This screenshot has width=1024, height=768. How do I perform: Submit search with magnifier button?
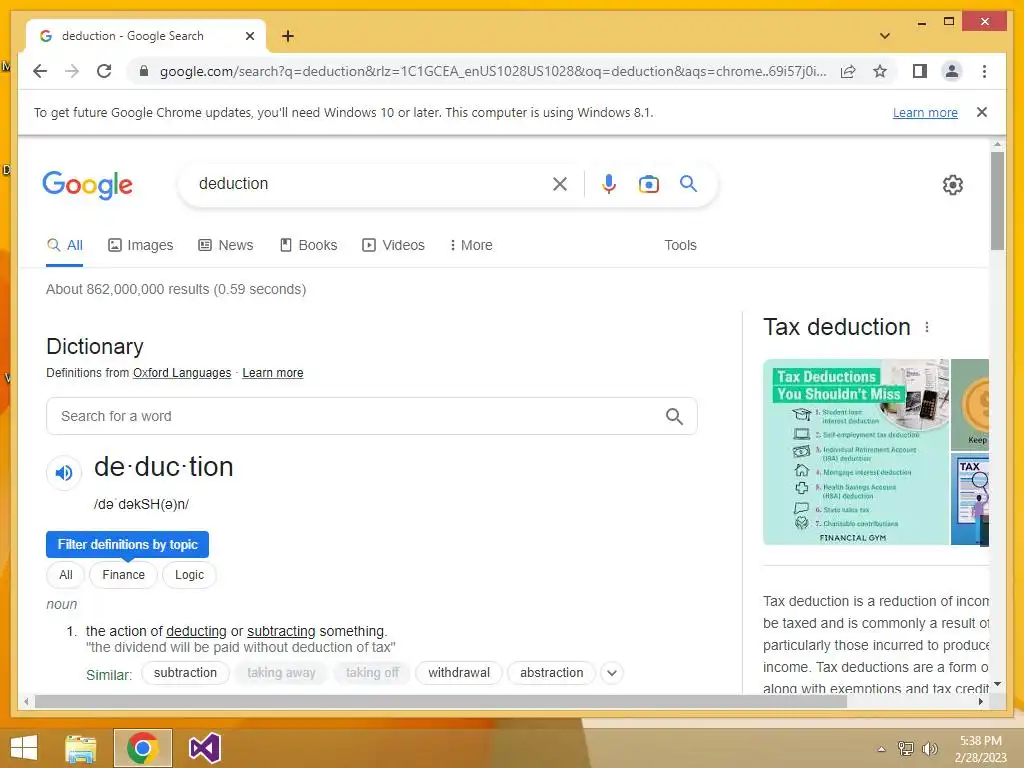tap(688, 184)
